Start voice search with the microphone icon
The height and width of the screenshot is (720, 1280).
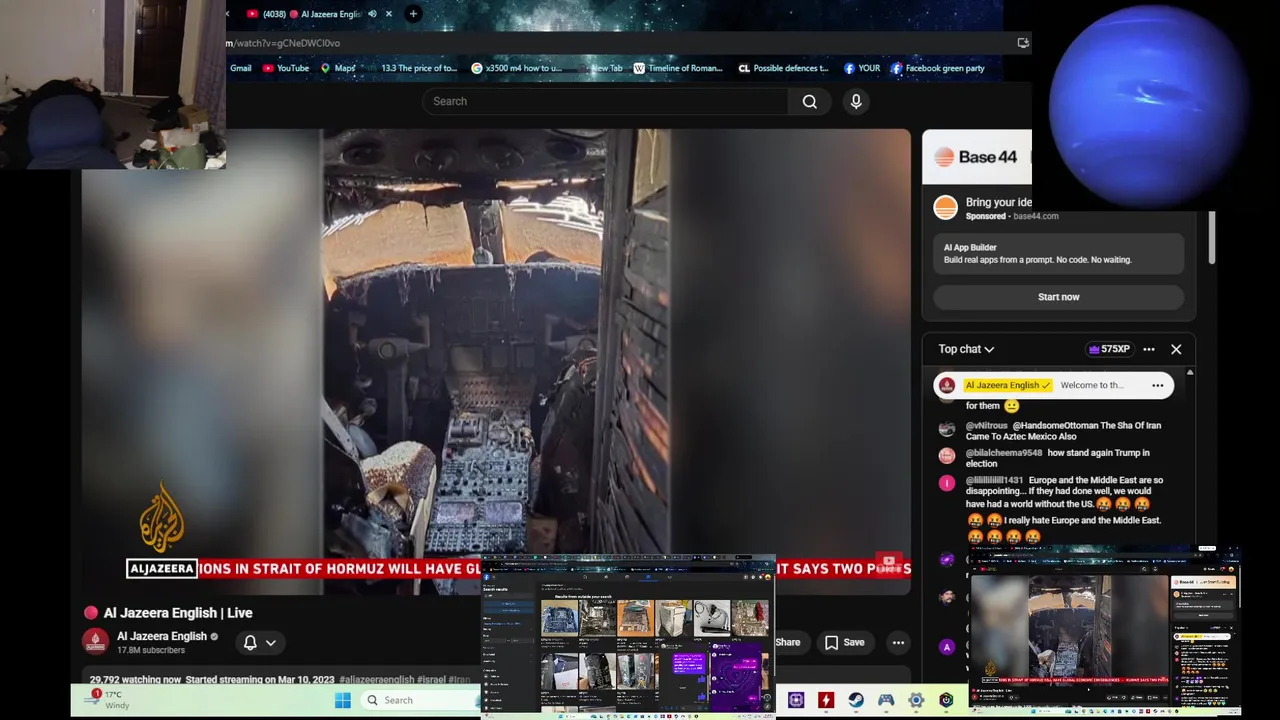click(x=856, y=101)
